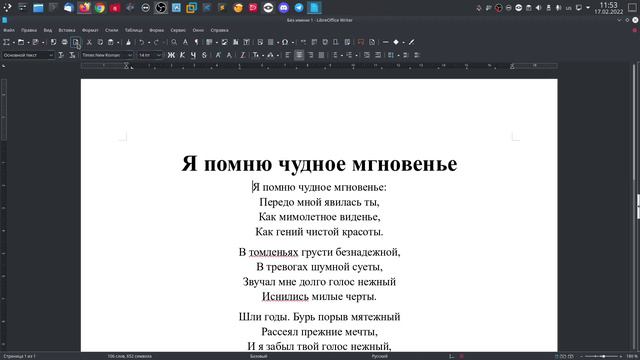The image size is (640, 360).
Task: Open the Файл menu
Action: coord(9,30)
